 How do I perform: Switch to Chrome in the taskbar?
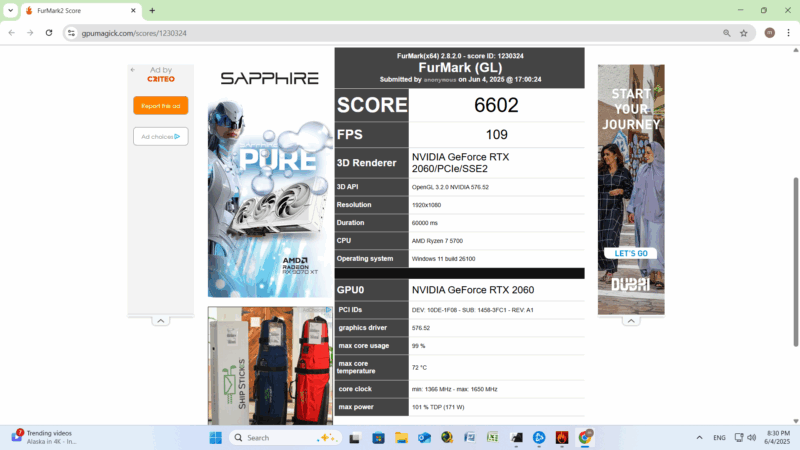(585, 438)
